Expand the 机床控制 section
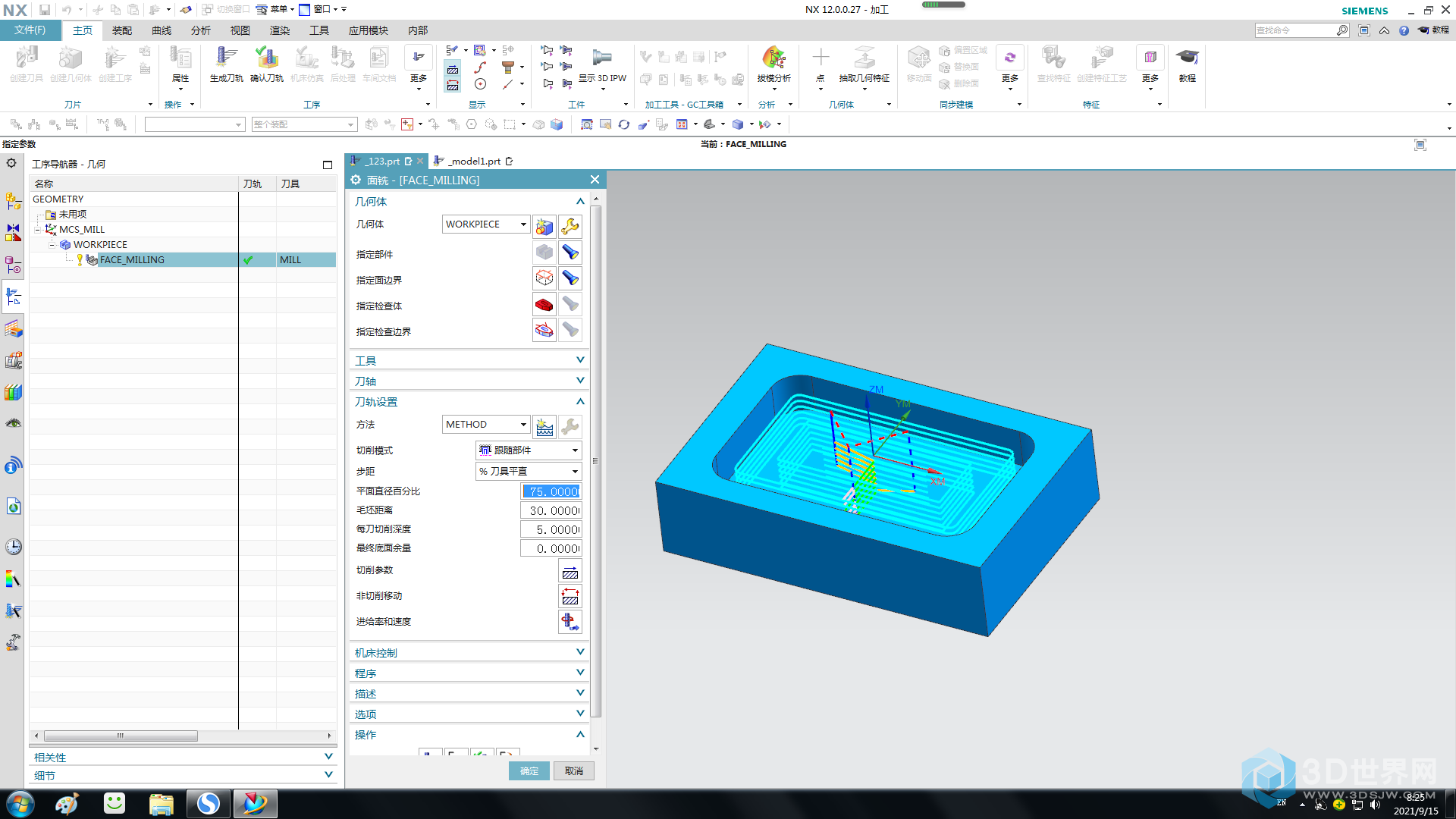 pos(468,653)
